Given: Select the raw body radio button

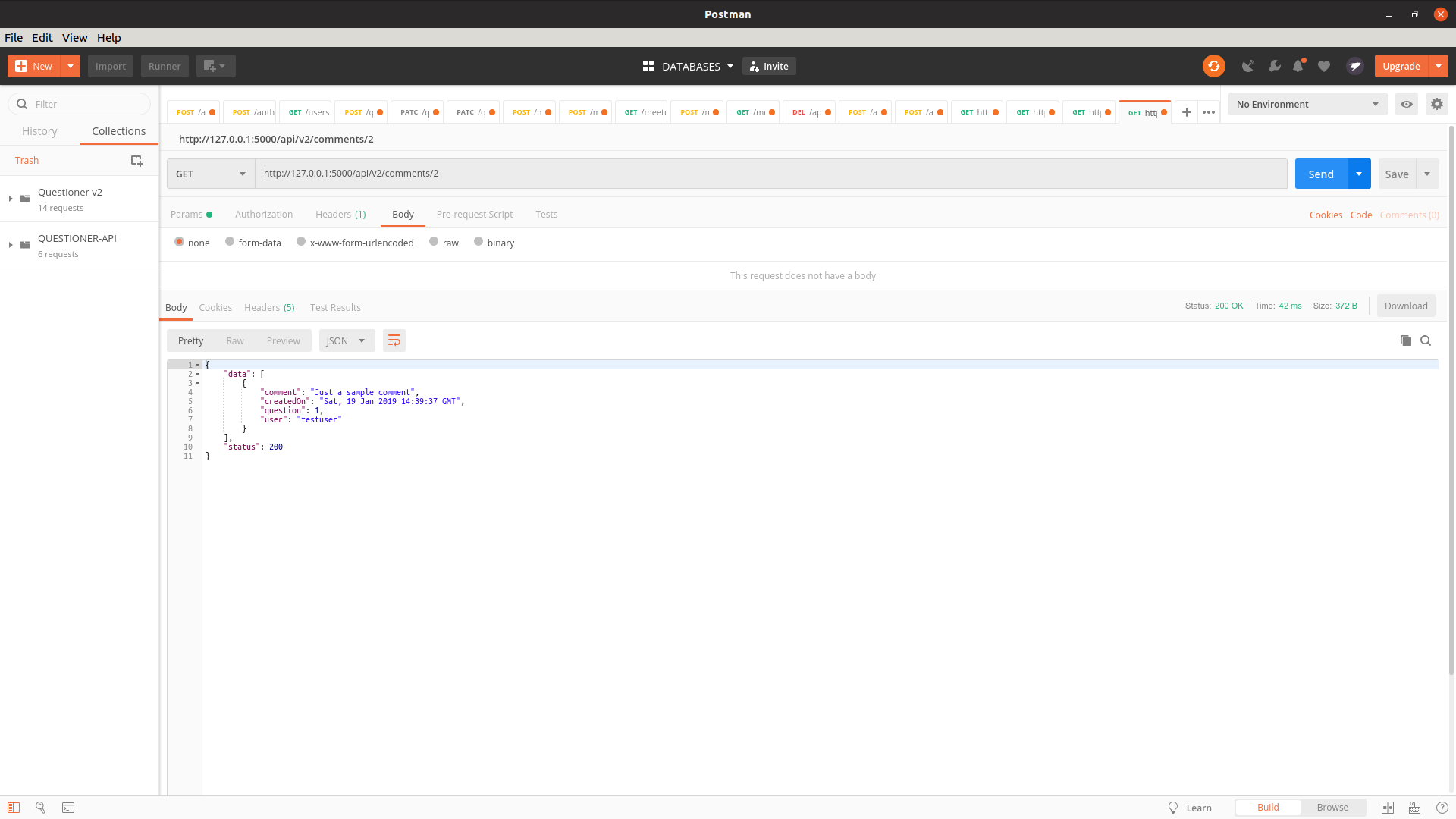Looking at the screenshot, I should [x=434, y=242].
